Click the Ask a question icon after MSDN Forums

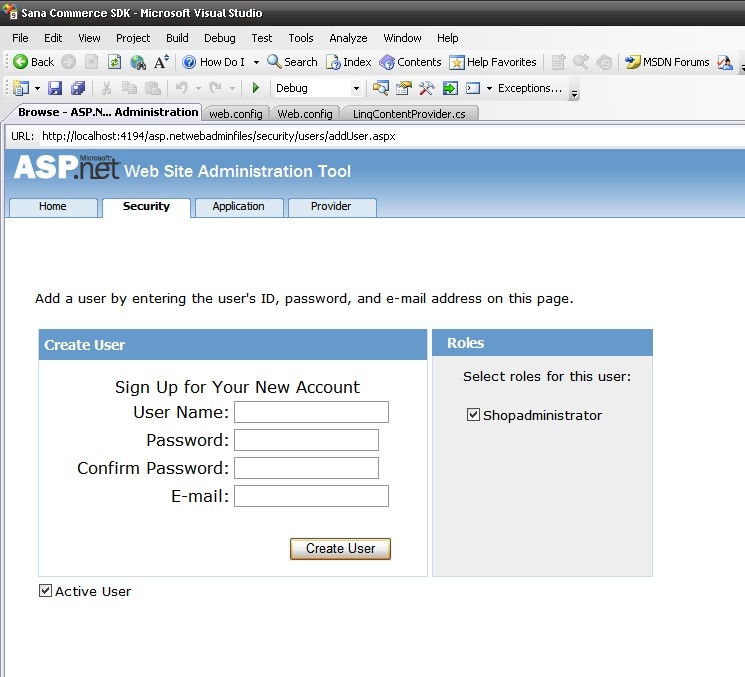coord(725,62)
